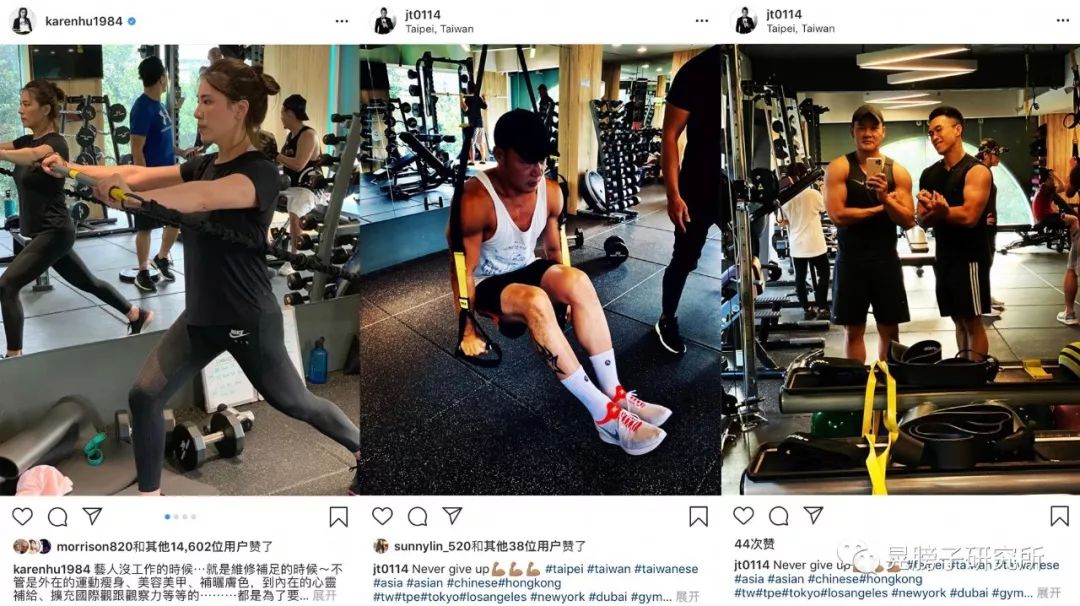Like the karenhu1984 post with heart icon
This screenshot has height=606, width=1080.
[x=23, y=516]
